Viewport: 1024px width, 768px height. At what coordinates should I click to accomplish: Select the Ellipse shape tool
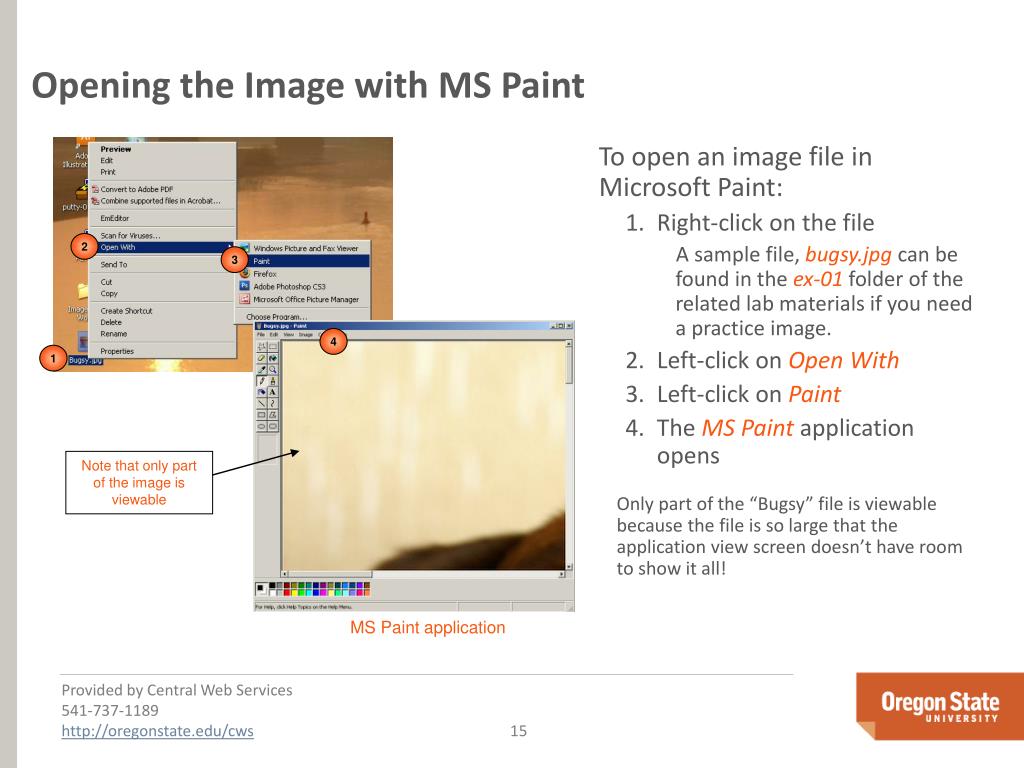coord(261,426)
